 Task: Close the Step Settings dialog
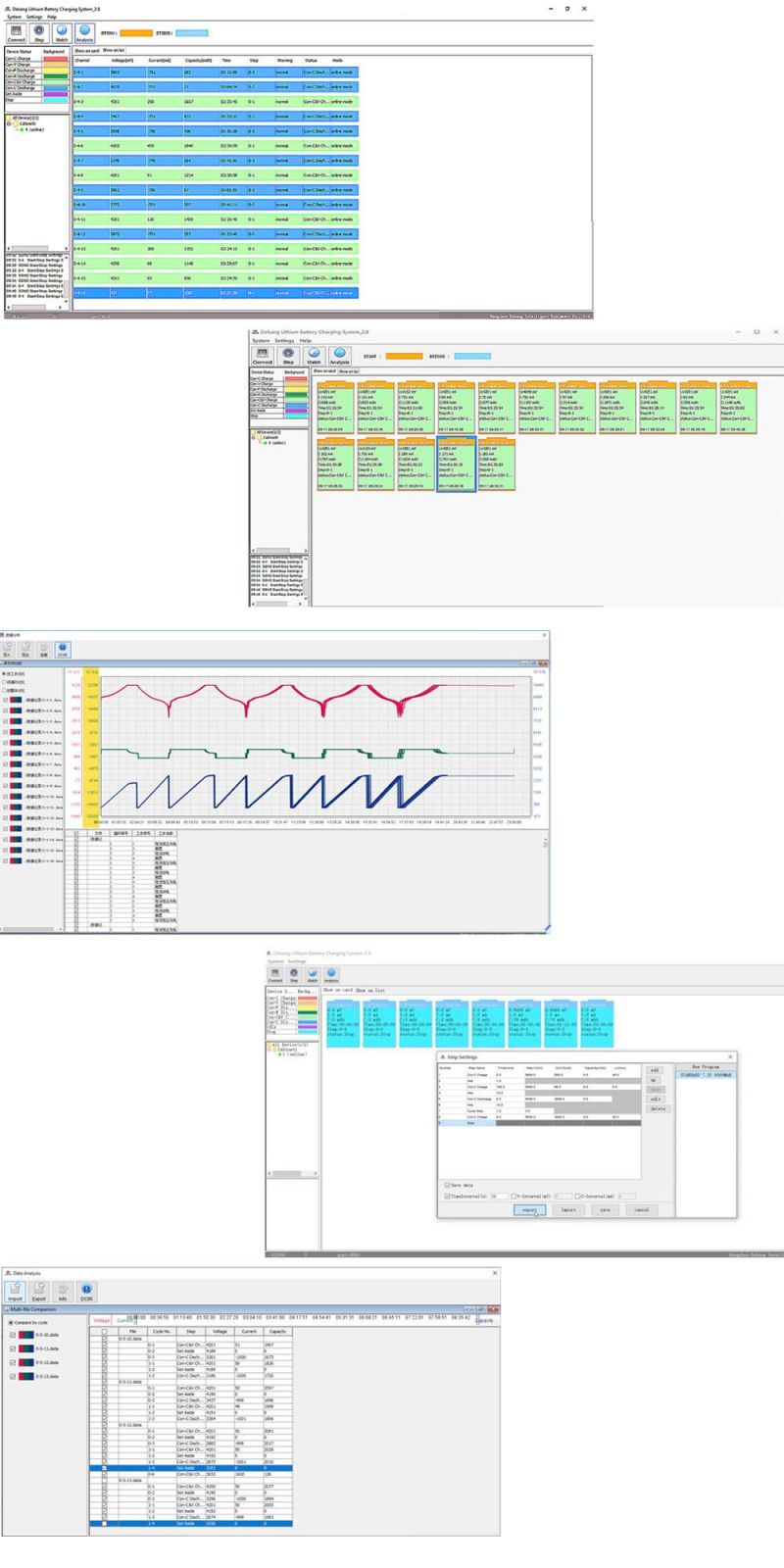pyautogui.click(x=730, y=1057)
